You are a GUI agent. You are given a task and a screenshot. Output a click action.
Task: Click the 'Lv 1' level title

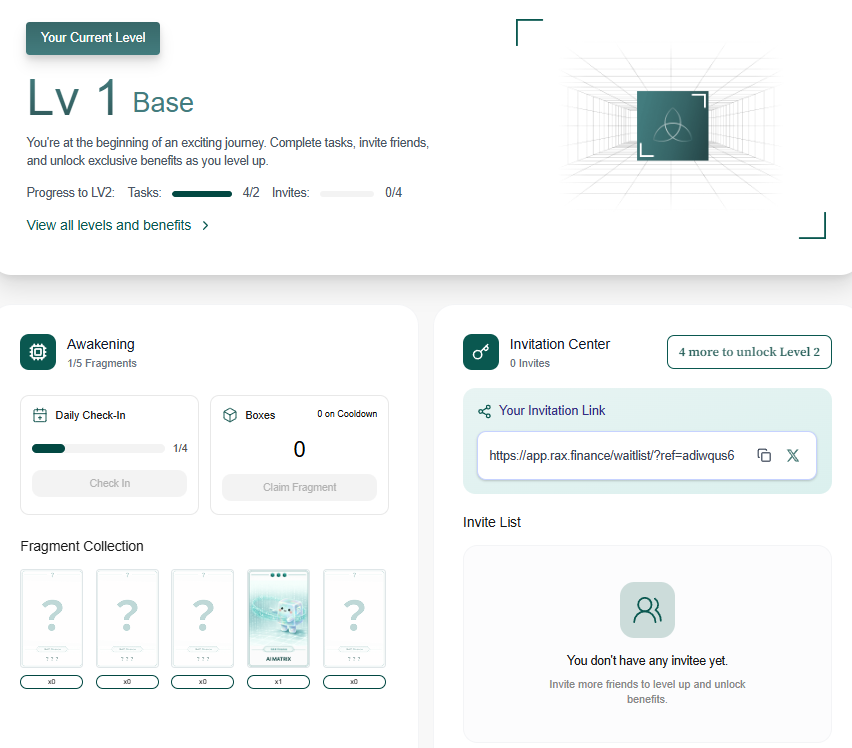pyautogui.click(x=72, y=98)
